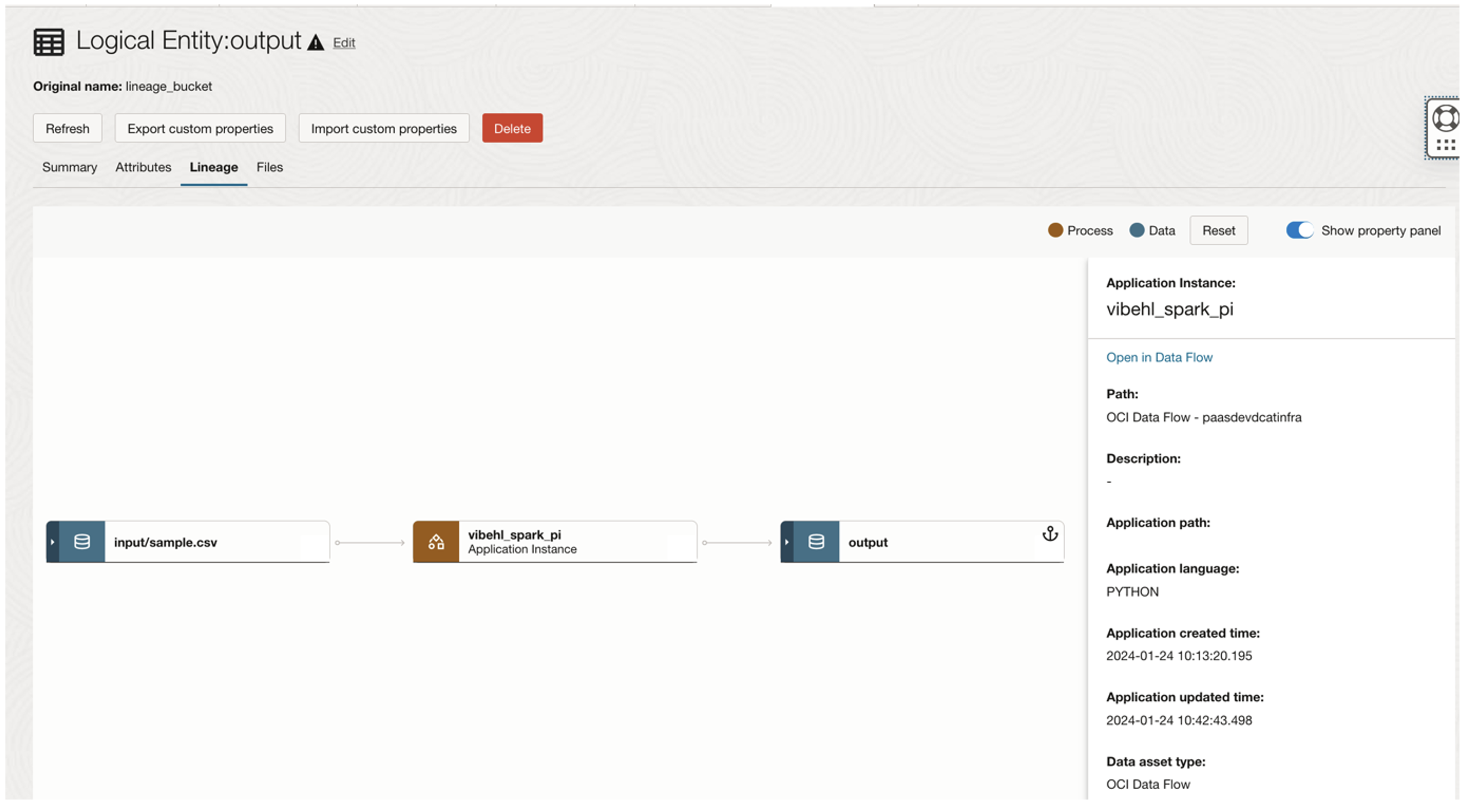Switch to the Summary tab
Viewport: 1466px width, 812px height.
pyautogui.click(x=69, y=167)
